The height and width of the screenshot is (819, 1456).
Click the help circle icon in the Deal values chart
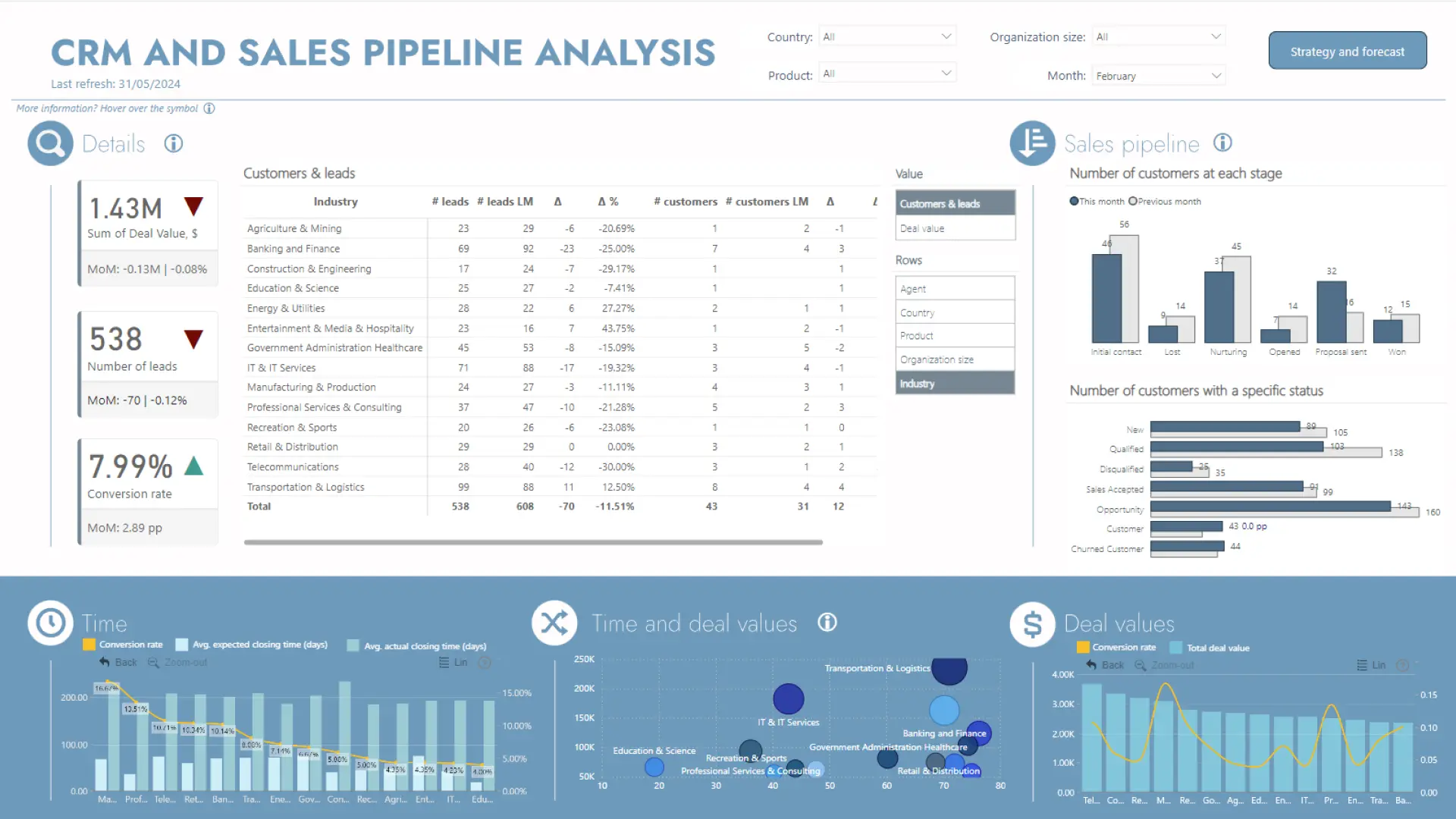(1403, 665)
